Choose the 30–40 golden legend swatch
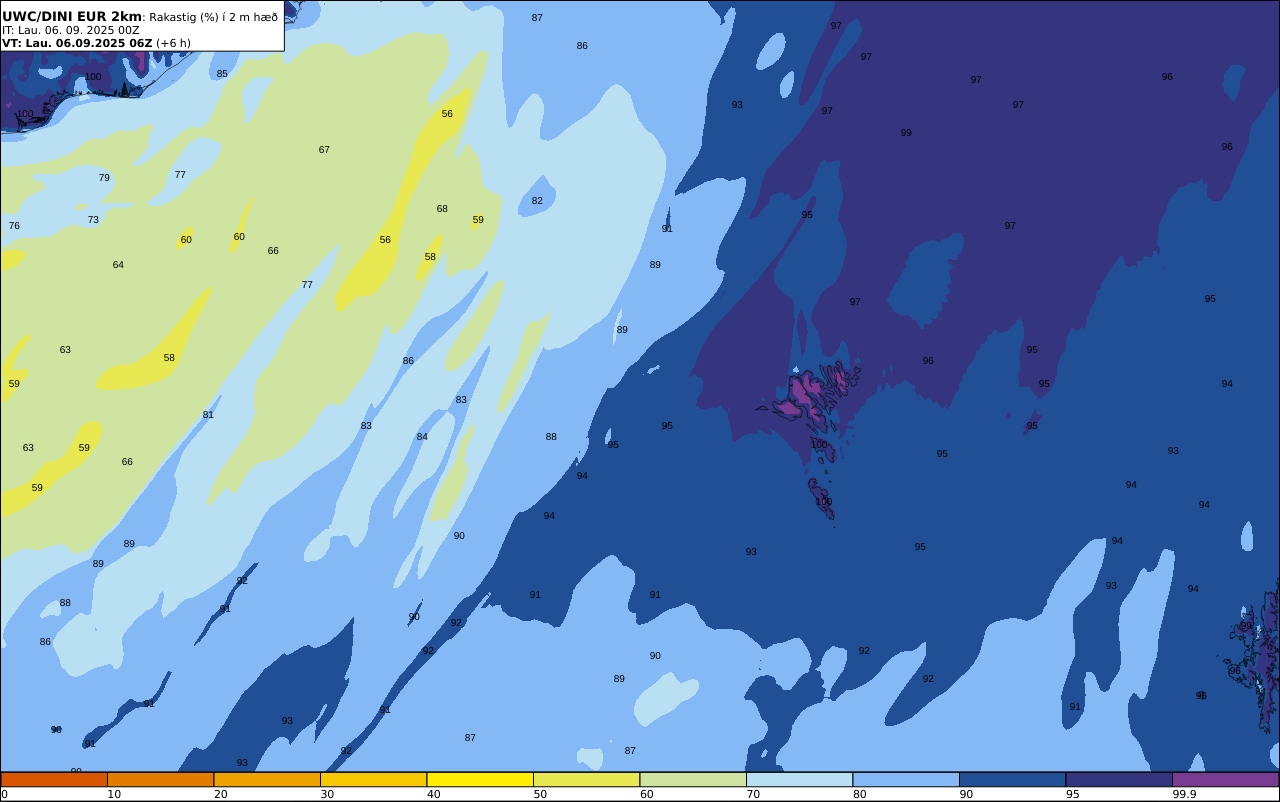Image resolution: width=1280 pixels, height=802 pixels. coord(373,779)
